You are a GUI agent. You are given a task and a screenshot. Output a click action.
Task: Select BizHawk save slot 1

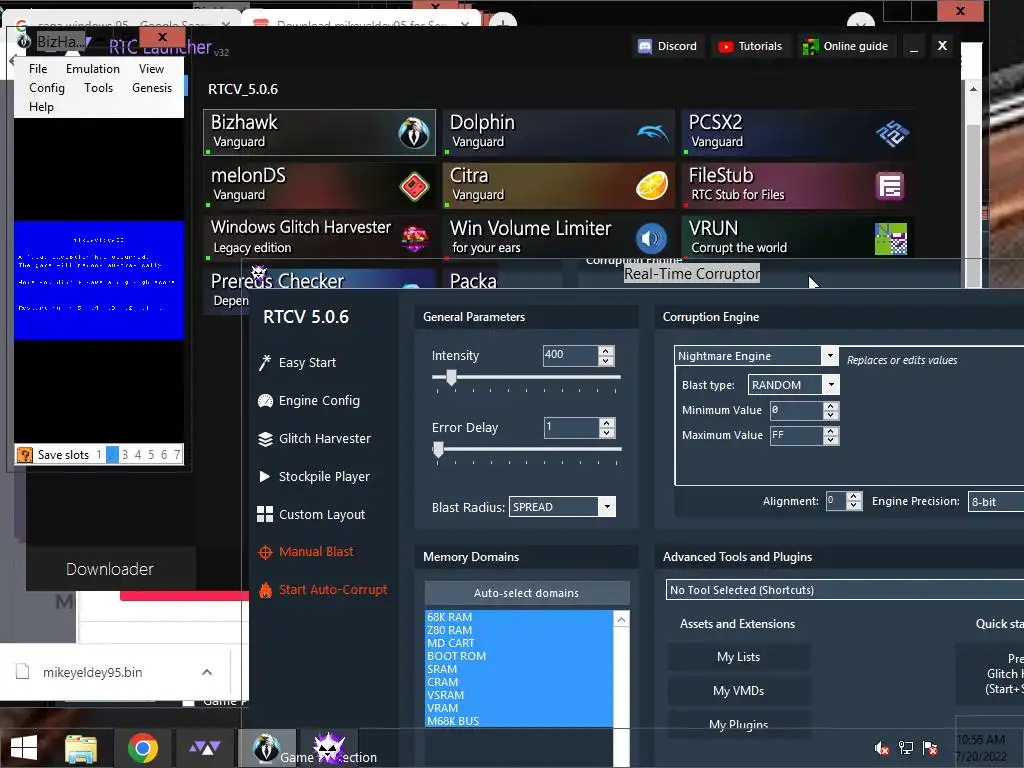pos(99,455)
